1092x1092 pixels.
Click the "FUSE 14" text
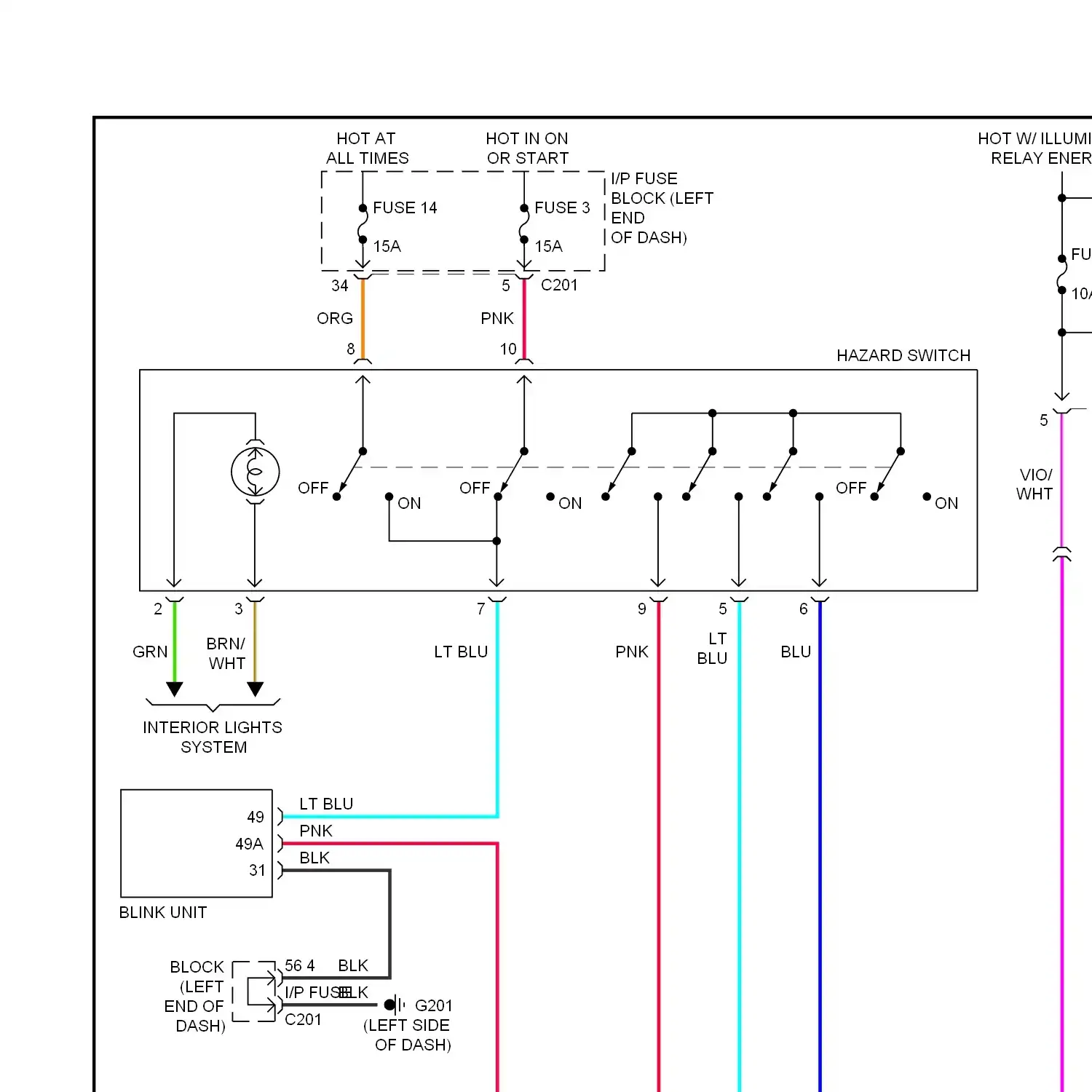(405, 207)
